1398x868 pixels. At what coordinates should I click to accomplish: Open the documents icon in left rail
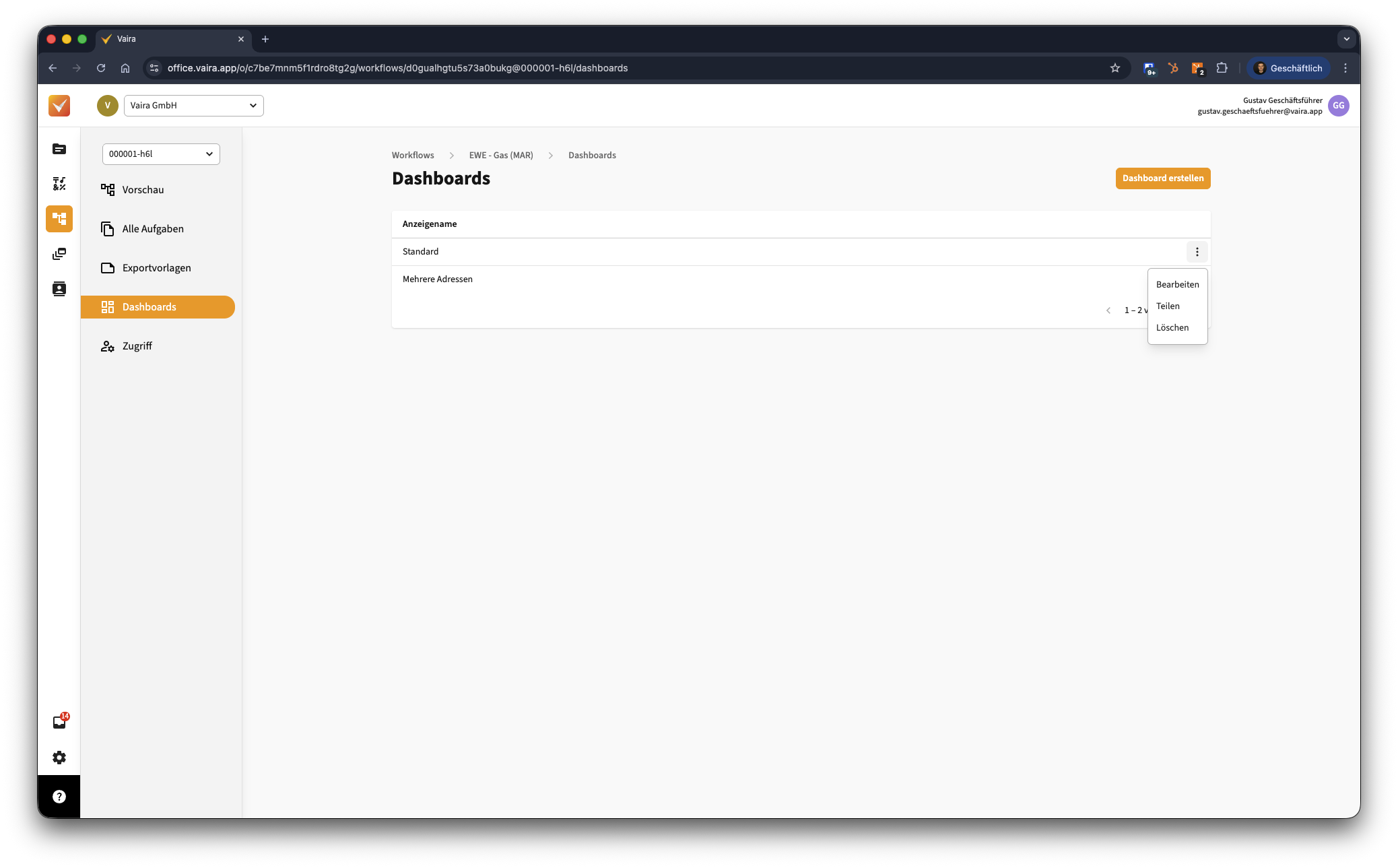coord(59,149)
